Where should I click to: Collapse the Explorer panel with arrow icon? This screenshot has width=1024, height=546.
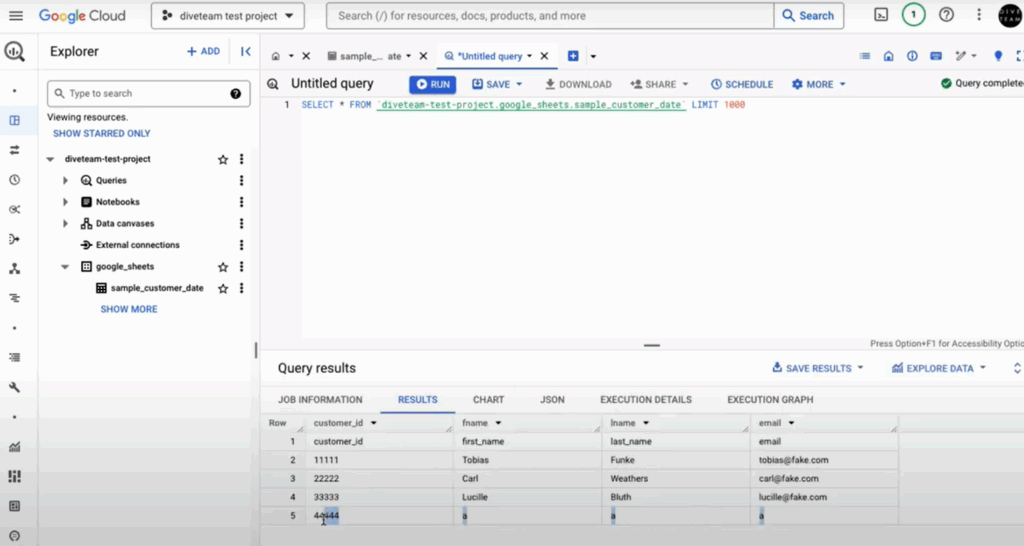tap(245, 51)
